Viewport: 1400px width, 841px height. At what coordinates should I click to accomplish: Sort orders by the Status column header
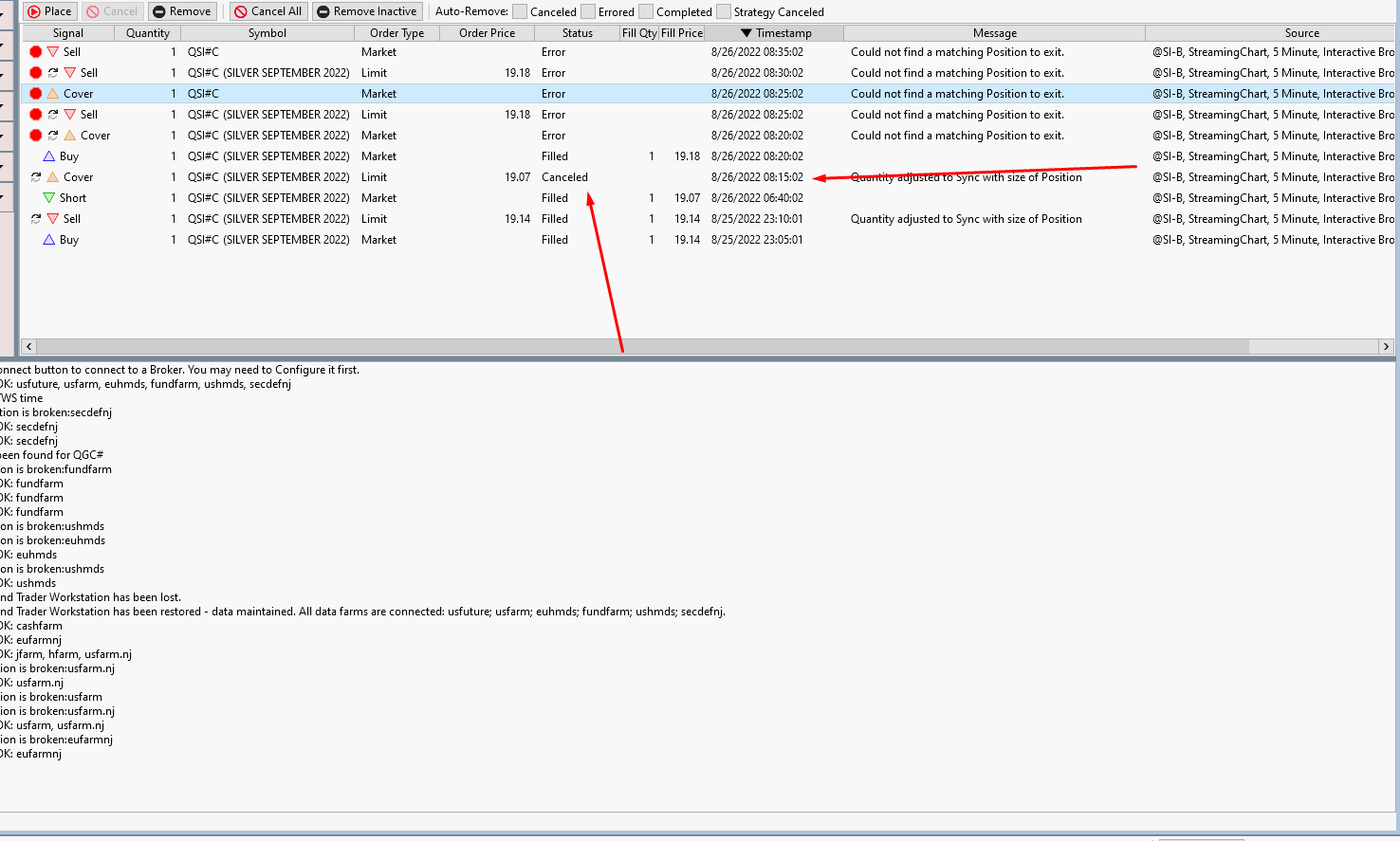pyautogui.click(x=577, y=33)
